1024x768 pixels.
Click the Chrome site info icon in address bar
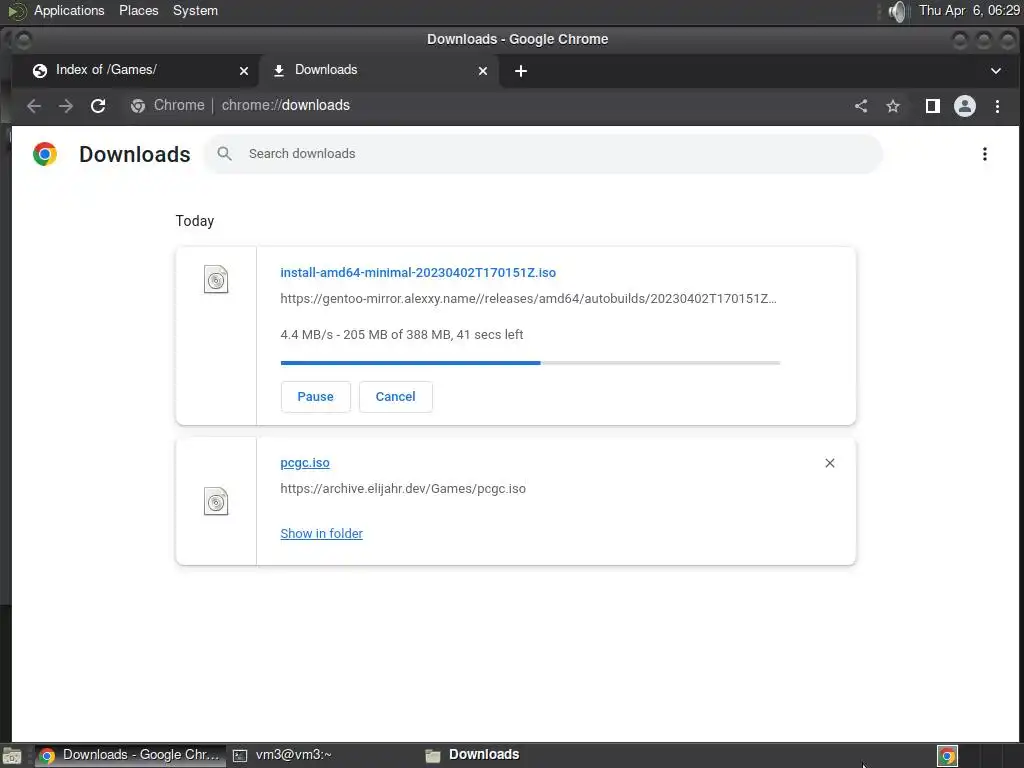coord(138,106)
